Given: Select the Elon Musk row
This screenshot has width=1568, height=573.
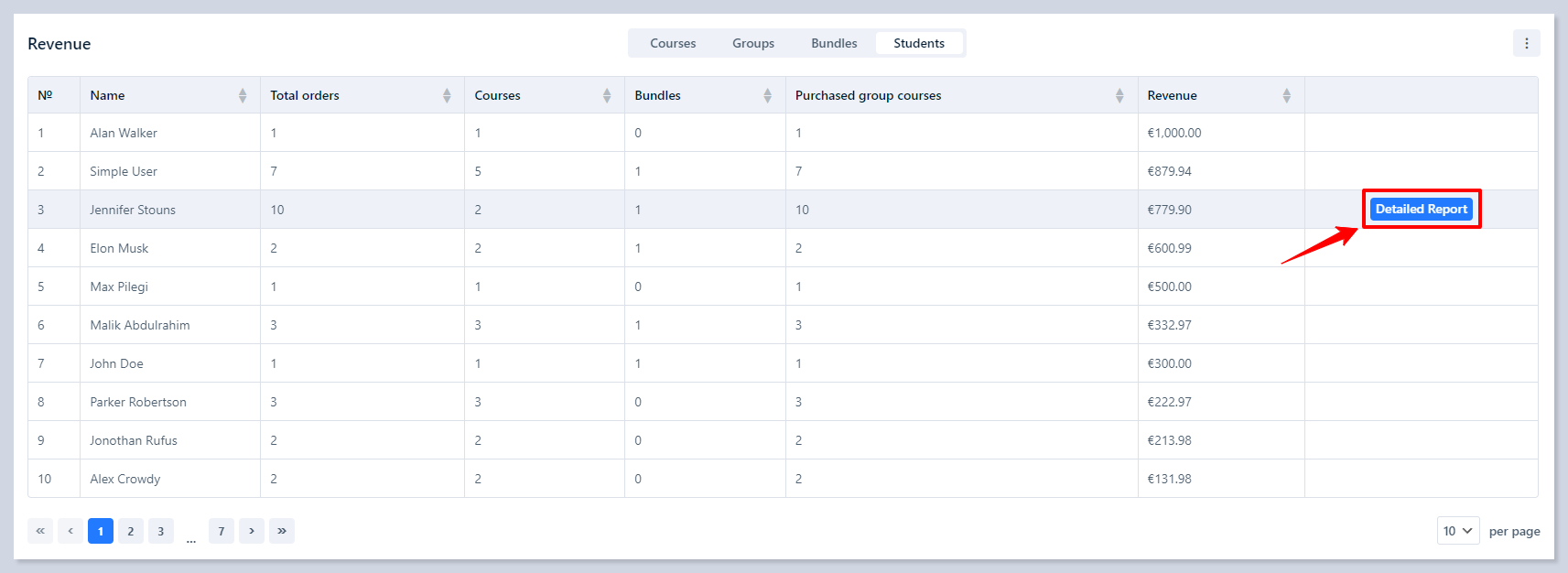Looking at the screenshot, I should tap(119, 248).
